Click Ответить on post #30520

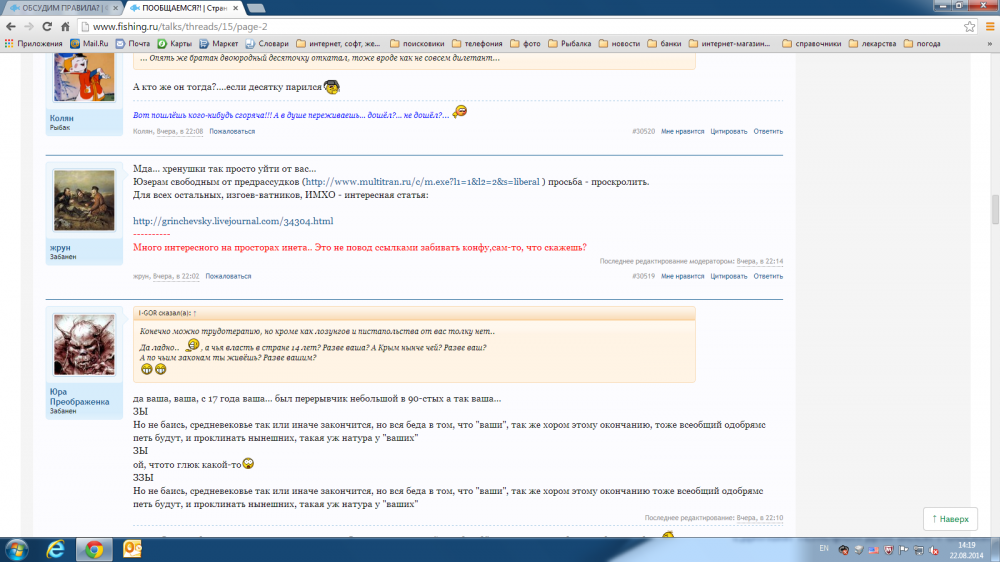point(768,131)
